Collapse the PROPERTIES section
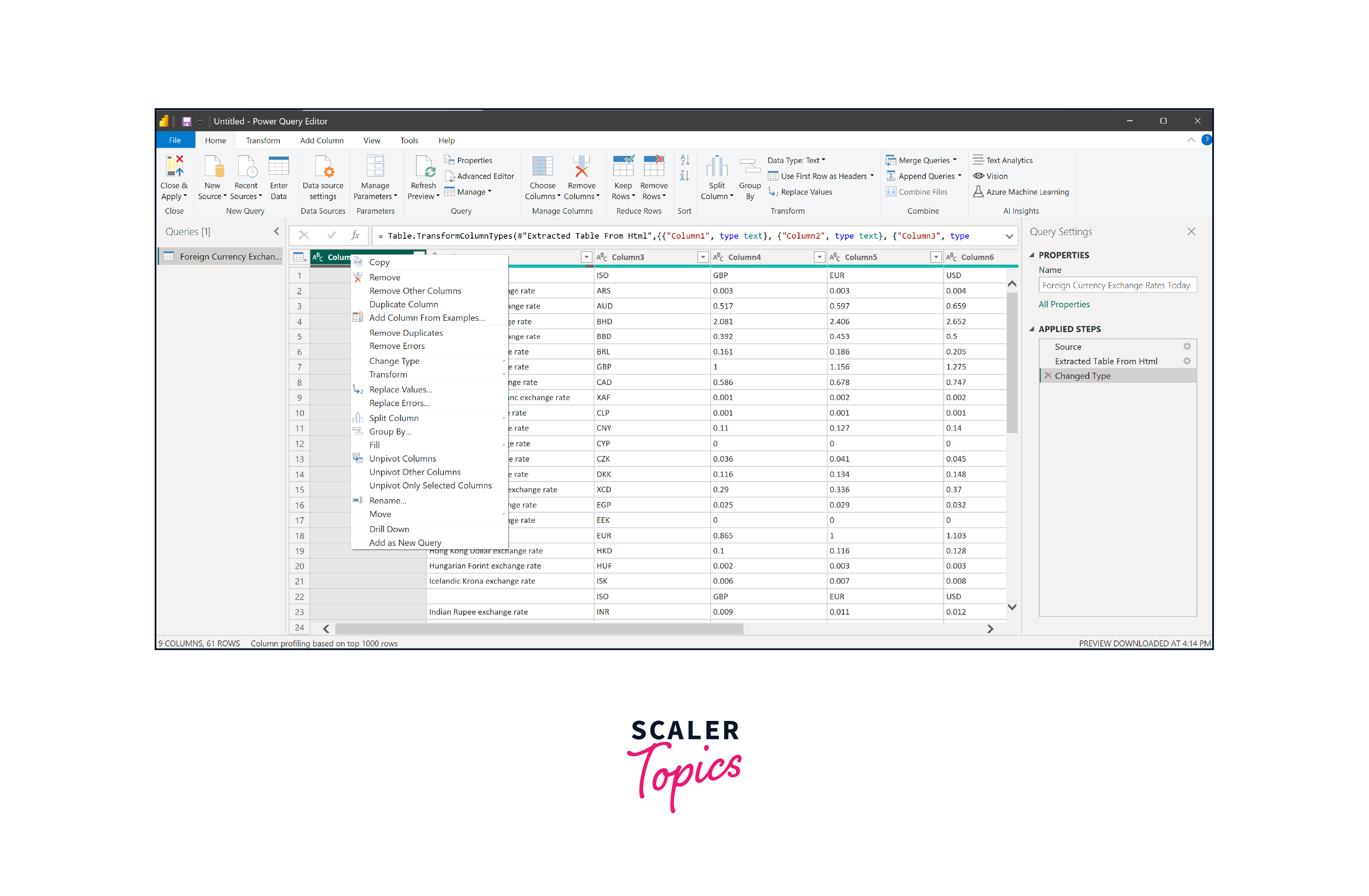The height and width of the screenshot is (896, 1369). tap(1032, 255)
